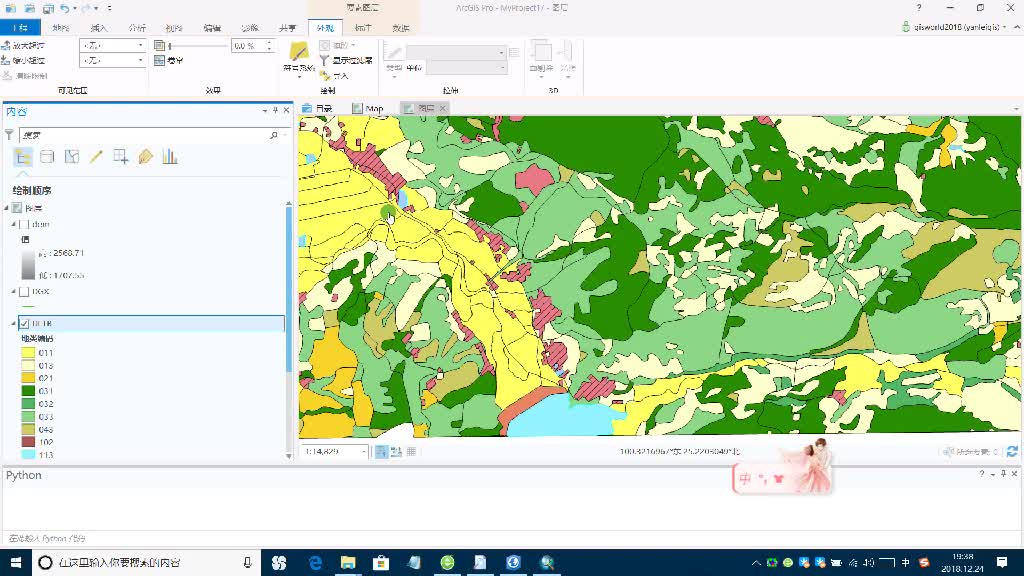
Task: Click the Undo icon in quick access toolbar
Action: 64,8
